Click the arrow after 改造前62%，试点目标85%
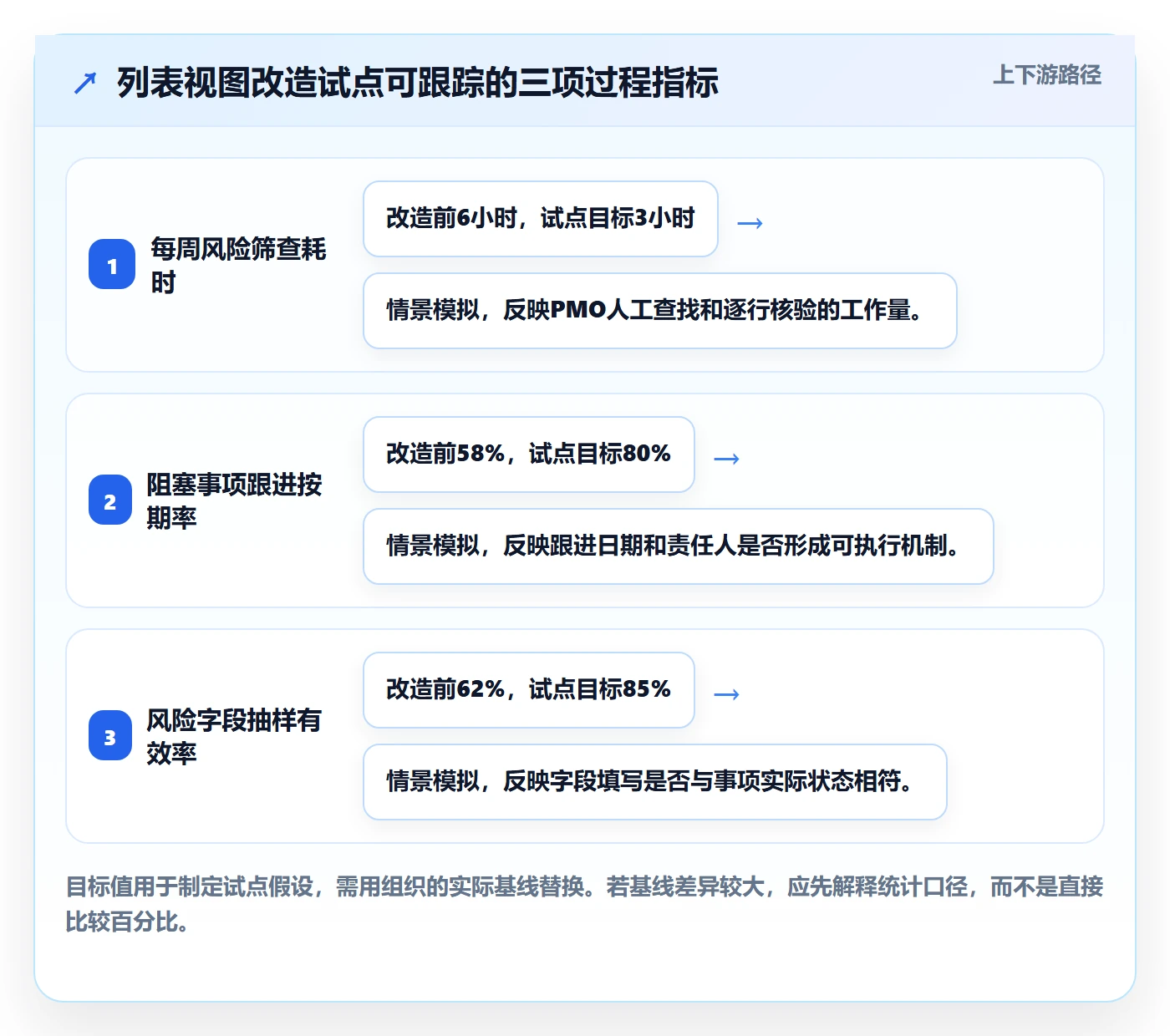Image resolution: width=1170 pixels, height=1036 pixels. pyautogui.click(x=726, y=693)
